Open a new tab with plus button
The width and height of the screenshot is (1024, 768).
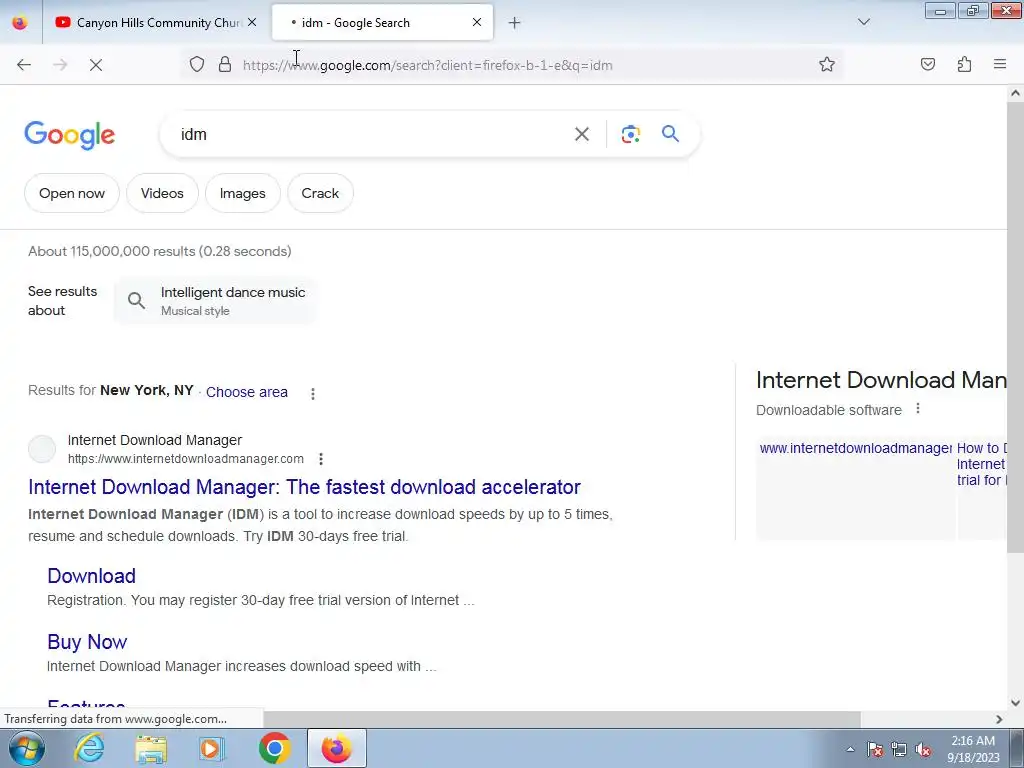(515, 23)
